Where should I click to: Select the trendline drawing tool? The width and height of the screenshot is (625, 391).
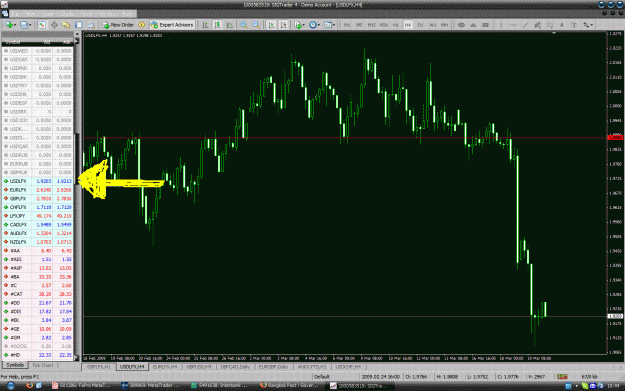click(525, 25)
